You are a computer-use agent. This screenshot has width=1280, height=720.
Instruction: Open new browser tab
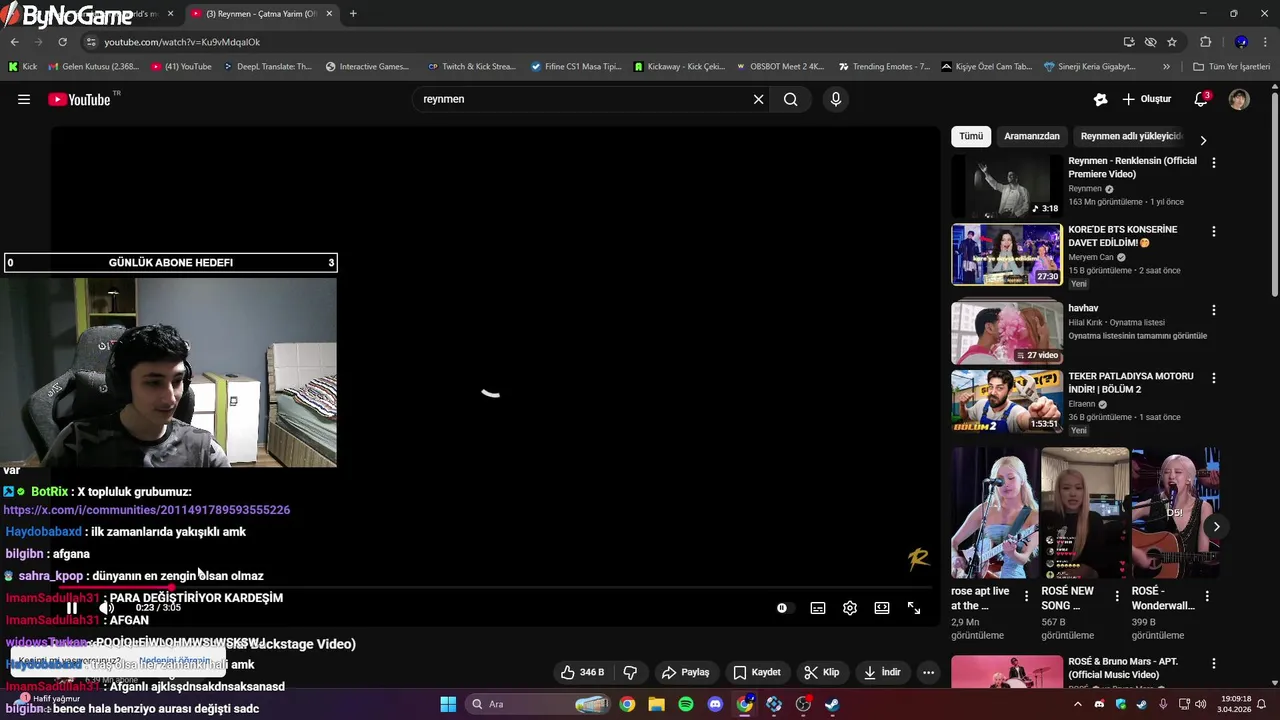pyautogui.click(x=353, y=14)
